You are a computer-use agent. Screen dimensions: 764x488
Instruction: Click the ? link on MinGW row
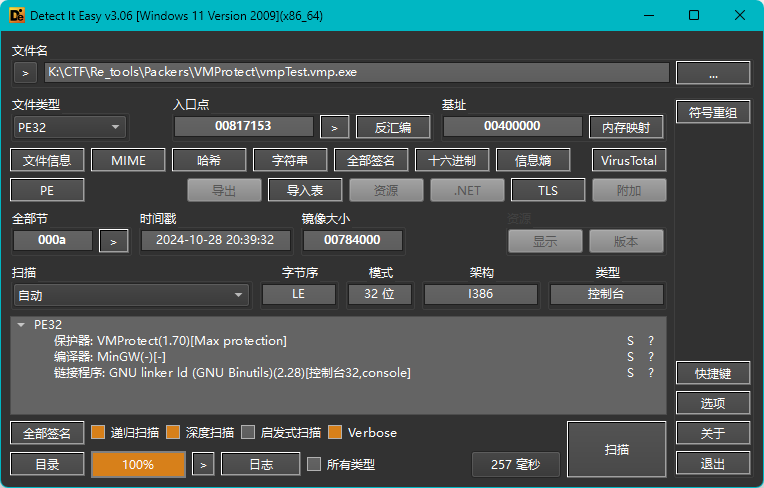coord(651,357)
